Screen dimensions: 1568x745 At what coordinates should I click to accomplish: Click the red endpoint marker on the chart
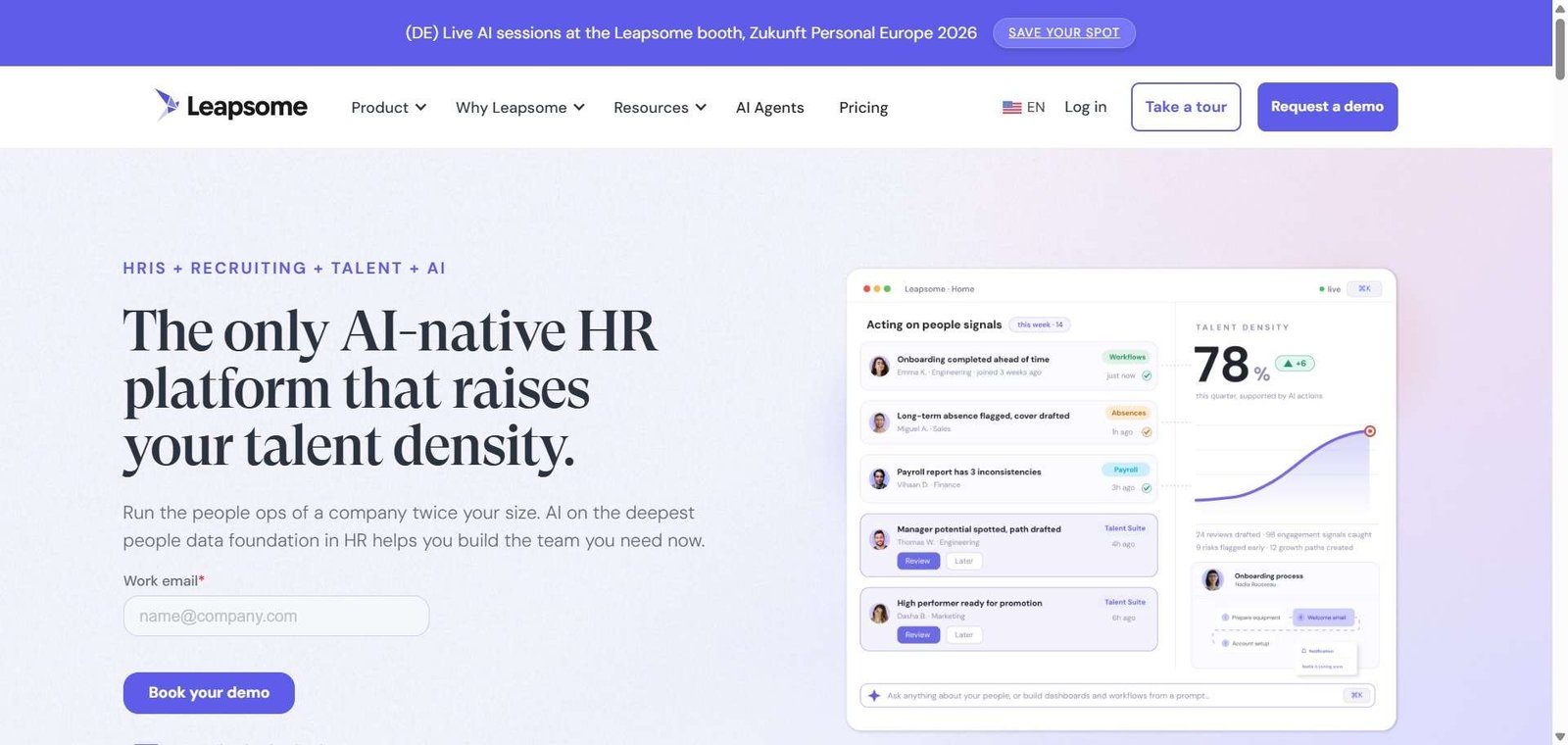1370,431
